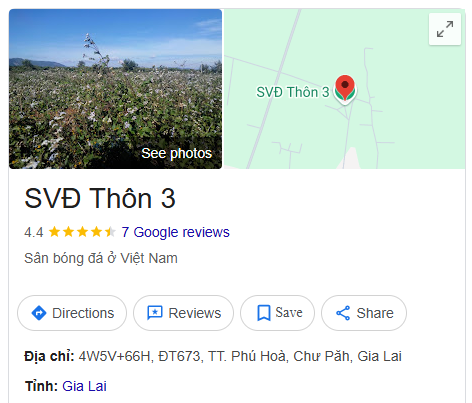The width and height of the screenshot is (472, 403).
Task: Click the blue Directions arrow icon
Action: tap(39, 313)
